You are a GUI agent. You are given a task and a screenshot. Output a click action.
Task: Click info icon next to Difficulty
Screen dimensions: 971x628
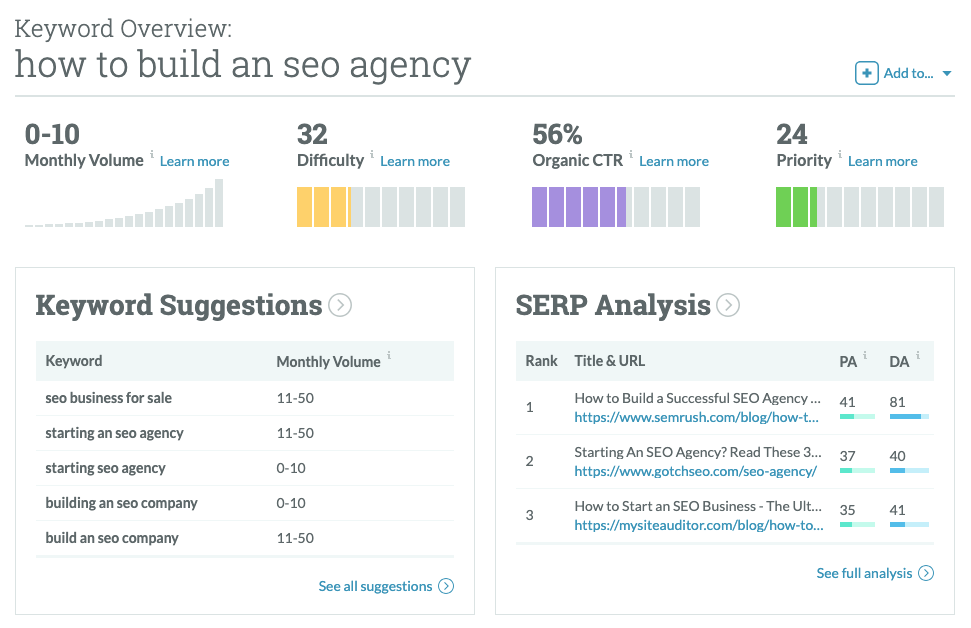pyautogui.click(x=372, y=155)
